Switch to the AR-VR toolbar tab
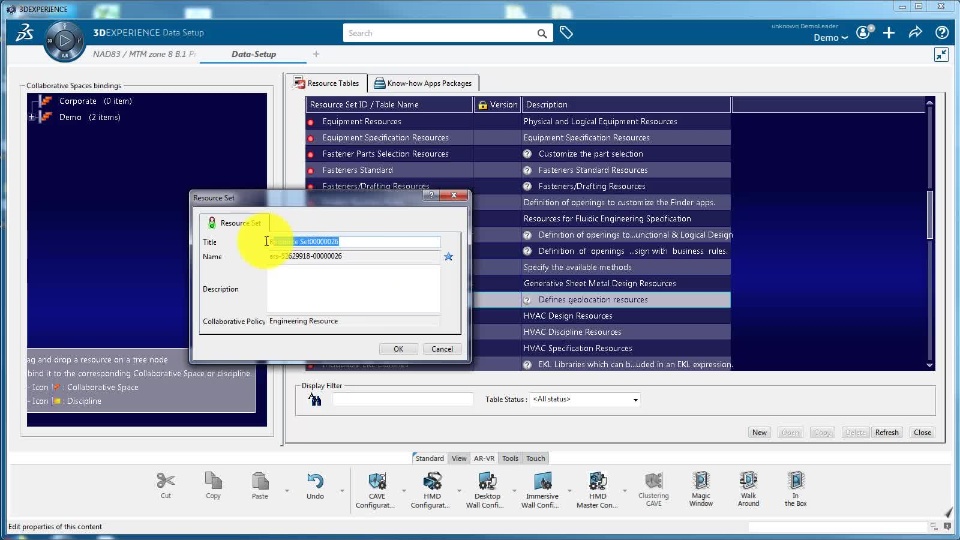 coord(484,458)
